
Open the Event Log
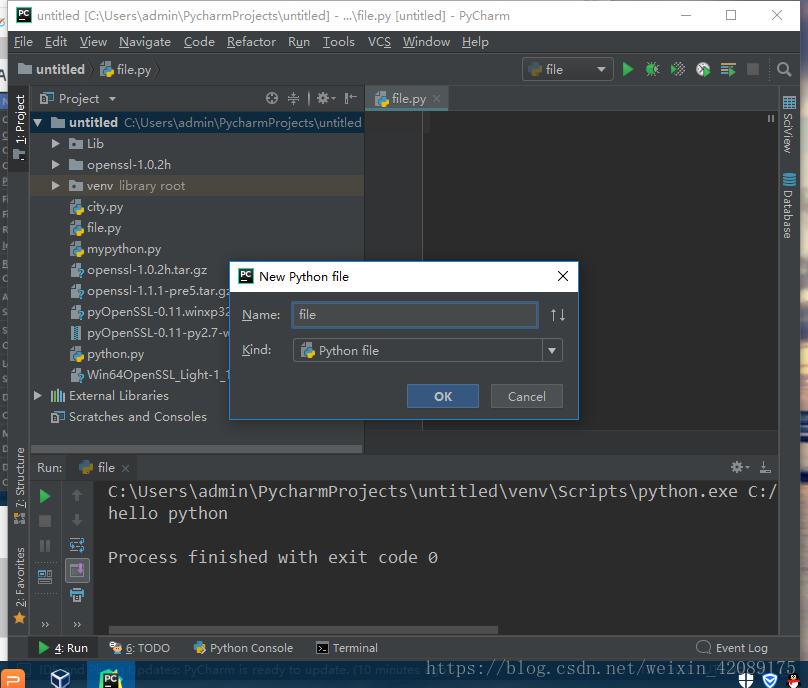[732, 648]
